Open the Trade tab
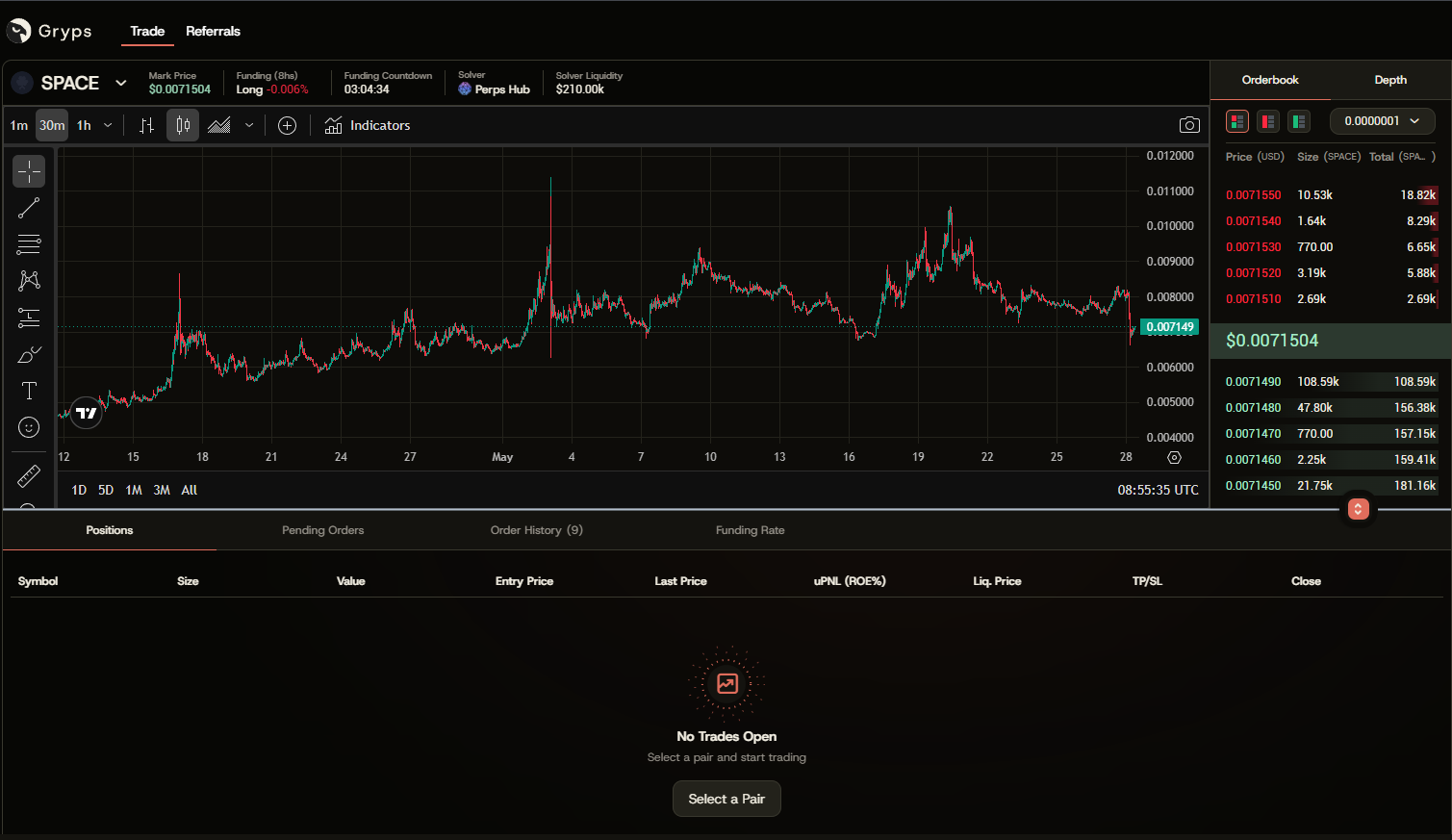Screen dimensions: 1452x840 tap(147, 31)
